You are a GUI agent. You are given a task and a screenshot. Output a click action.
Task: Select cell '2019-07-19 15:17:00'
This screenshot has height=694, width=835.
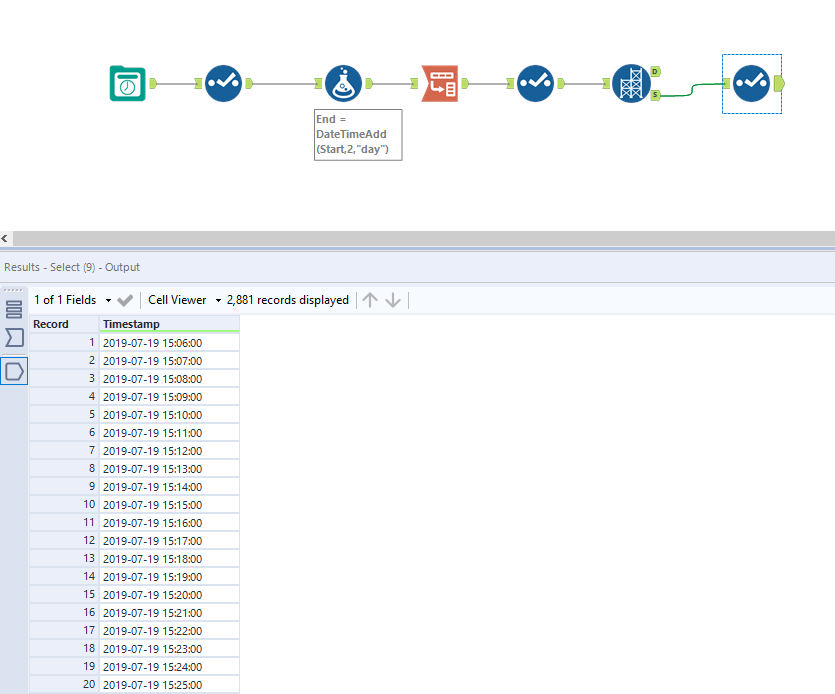pyautogui.click(x=169, y=541)
